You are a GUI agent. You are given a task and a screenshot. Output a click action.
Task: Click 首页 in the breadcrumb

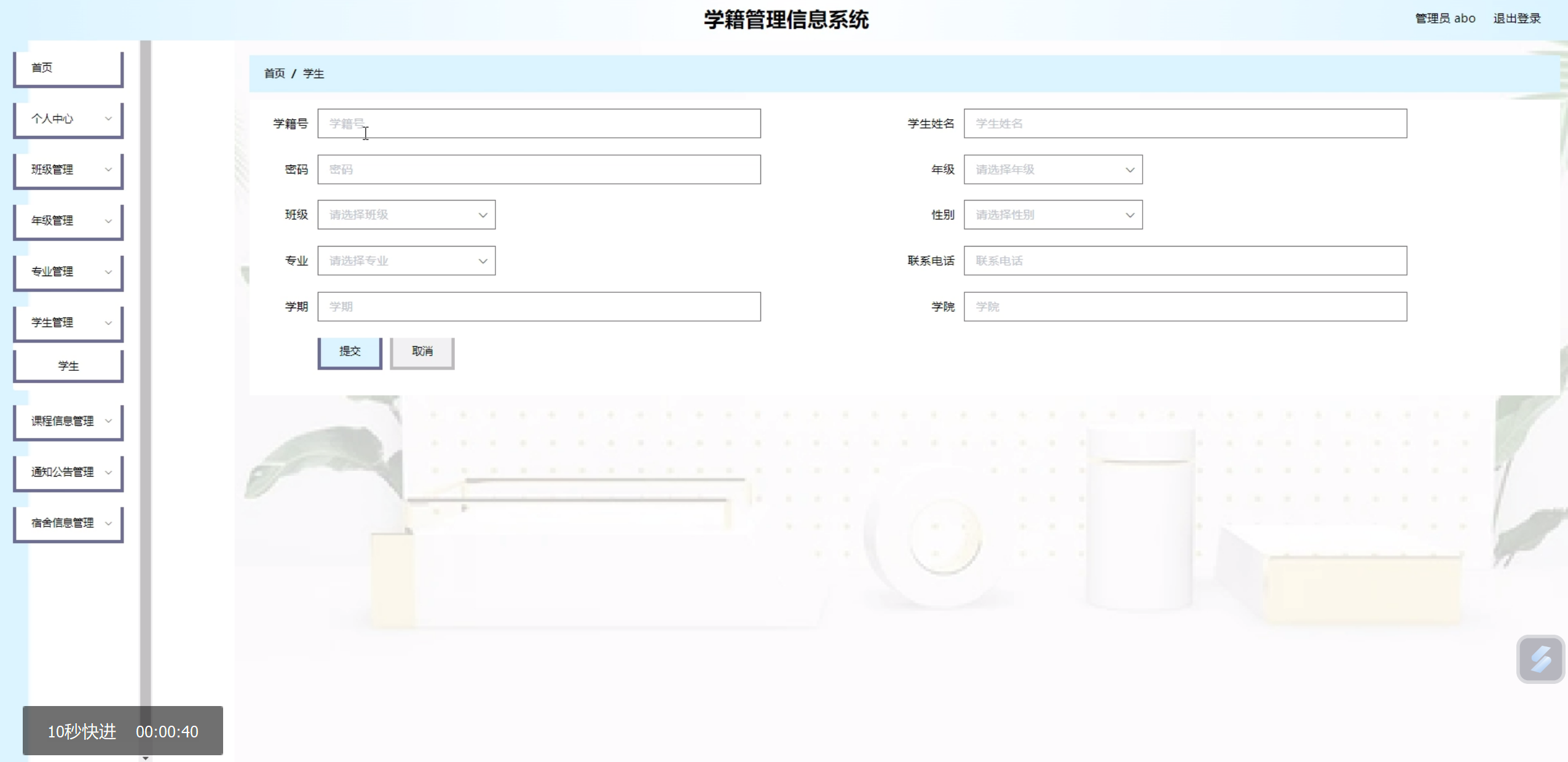pos(274,74)
